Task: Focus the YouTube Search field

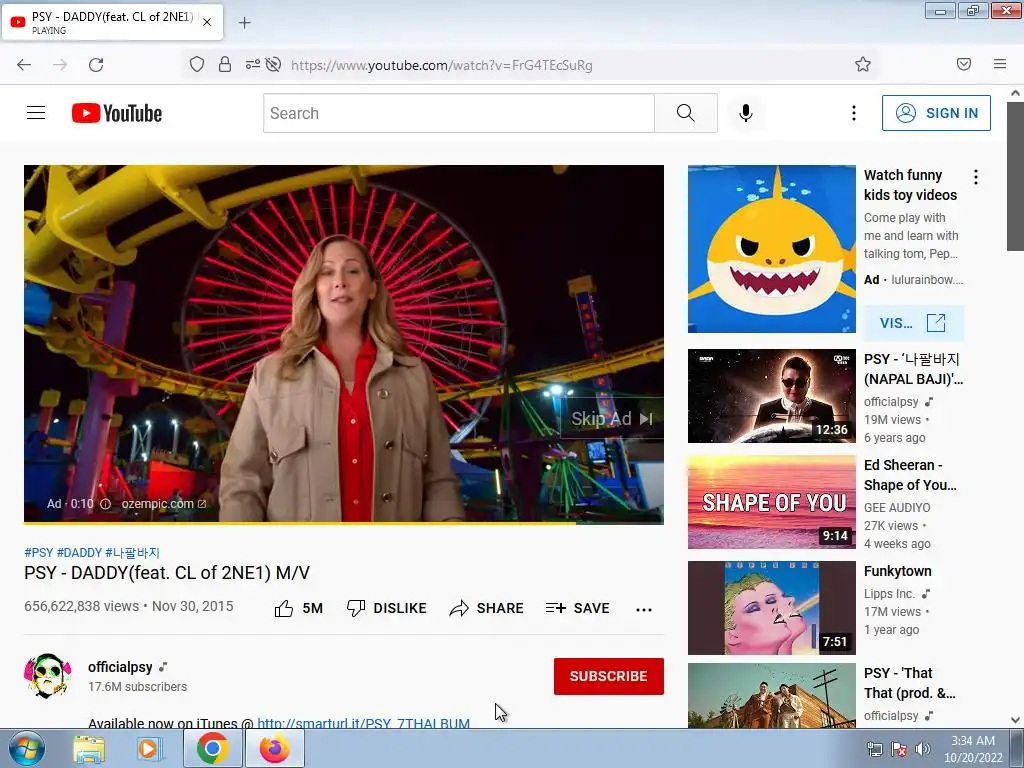Action: click(x=459, y=113)
